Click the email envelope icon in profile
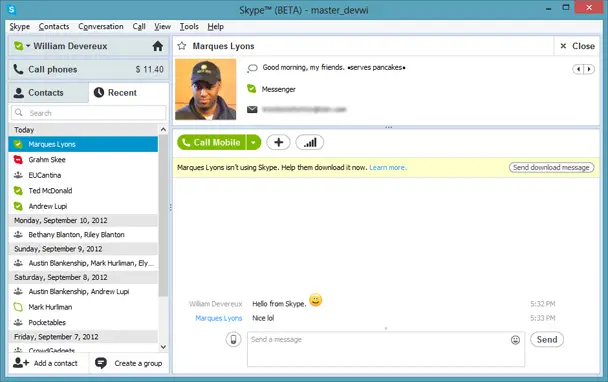Screen dimensions: 608x382 (x=252, y=109)
